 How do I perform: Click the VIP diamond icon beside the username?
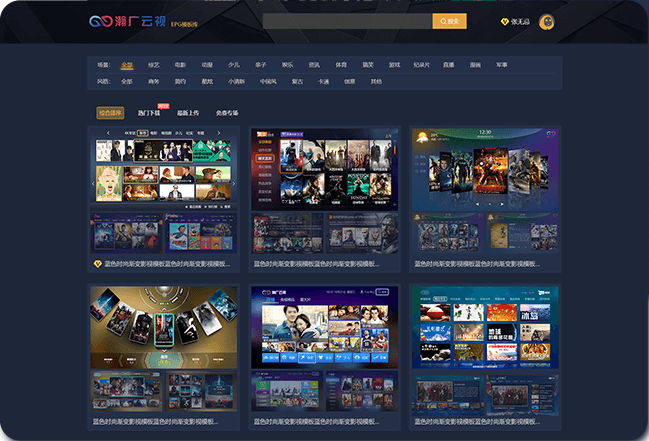pos(505,22)
